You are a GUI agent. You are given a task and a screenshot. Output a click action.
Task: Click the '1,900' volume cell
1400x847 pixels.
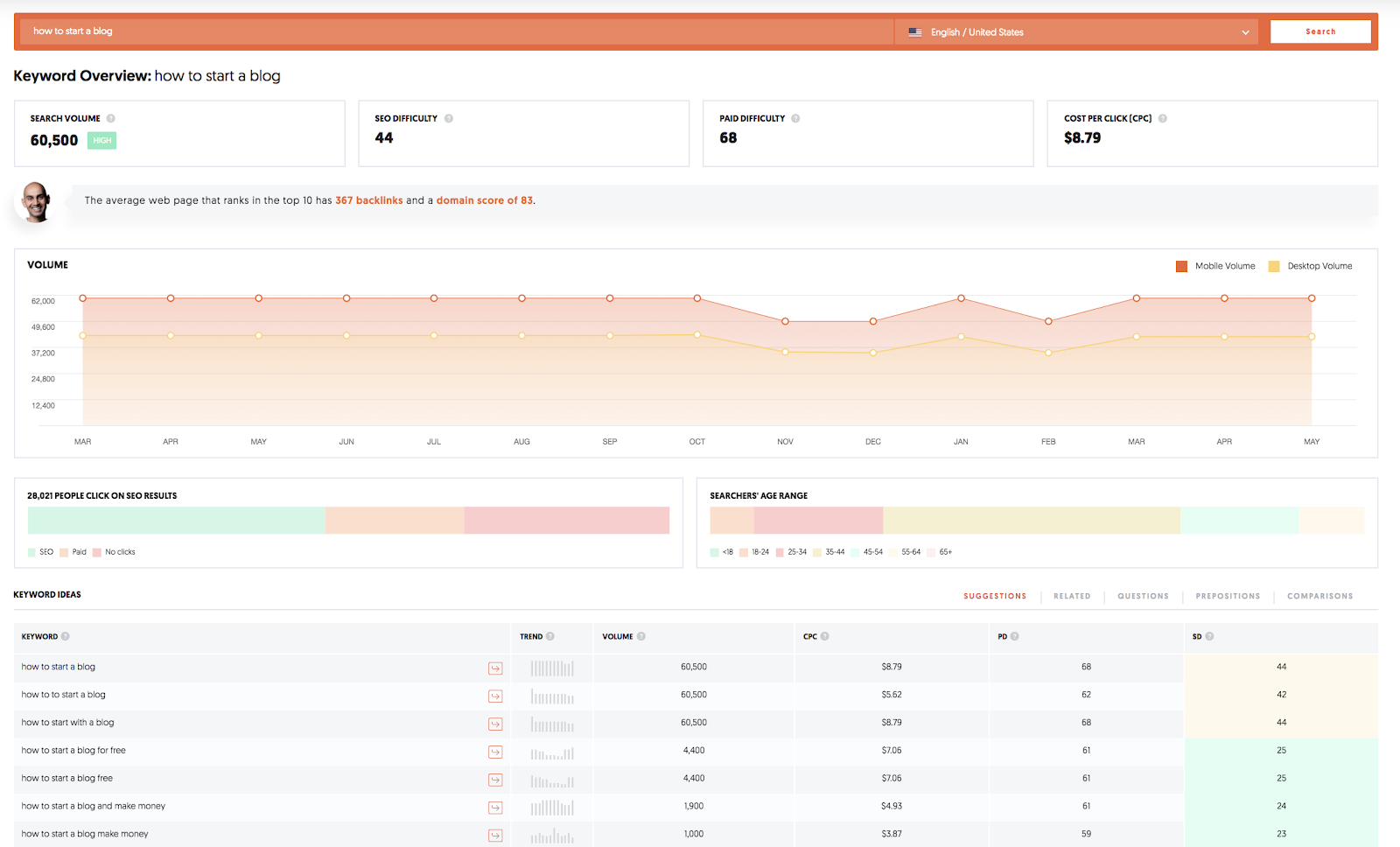coord(694,806)
